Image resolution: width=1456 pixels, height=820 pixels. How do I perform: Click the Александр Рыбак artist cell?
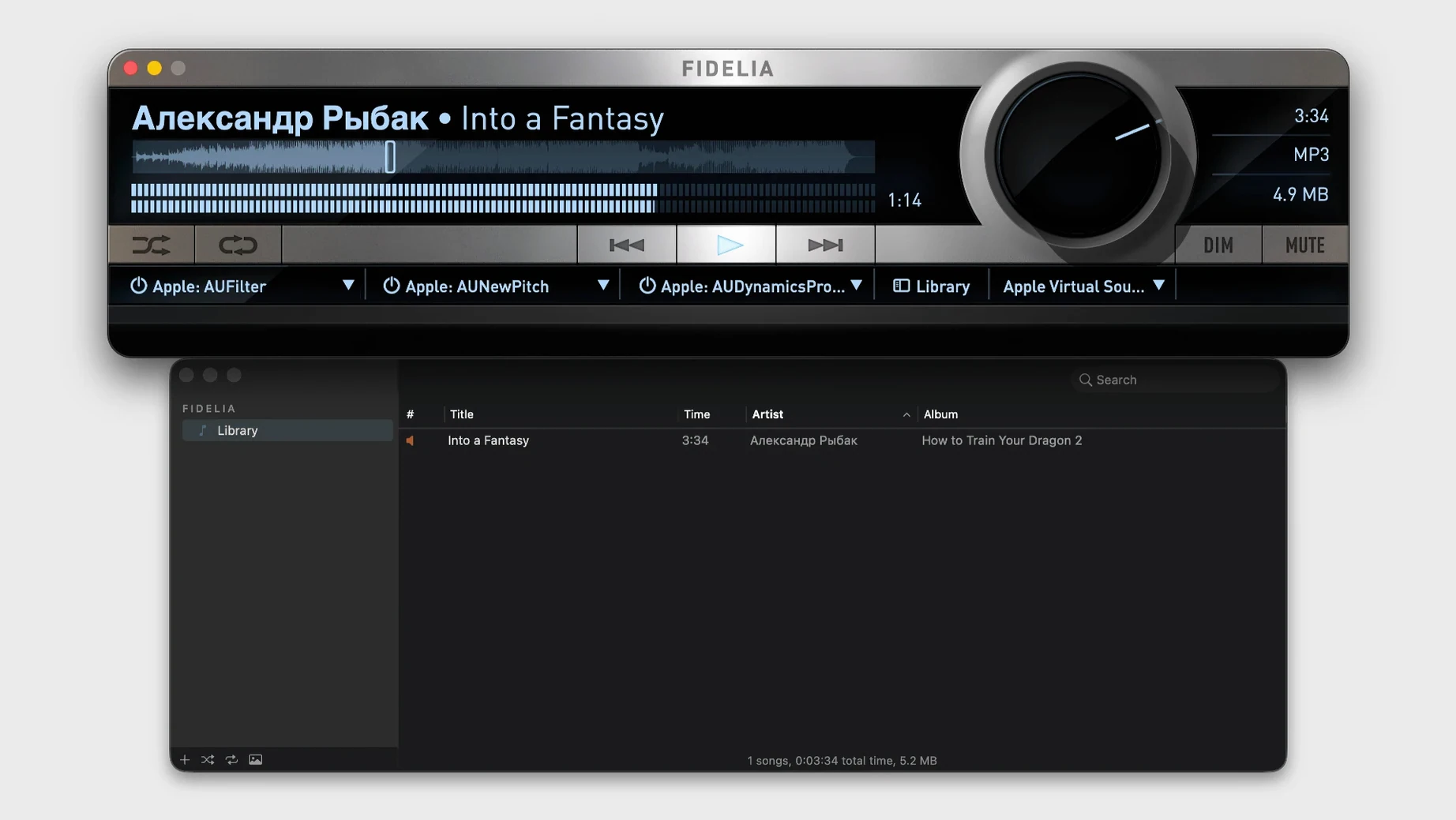804,441
